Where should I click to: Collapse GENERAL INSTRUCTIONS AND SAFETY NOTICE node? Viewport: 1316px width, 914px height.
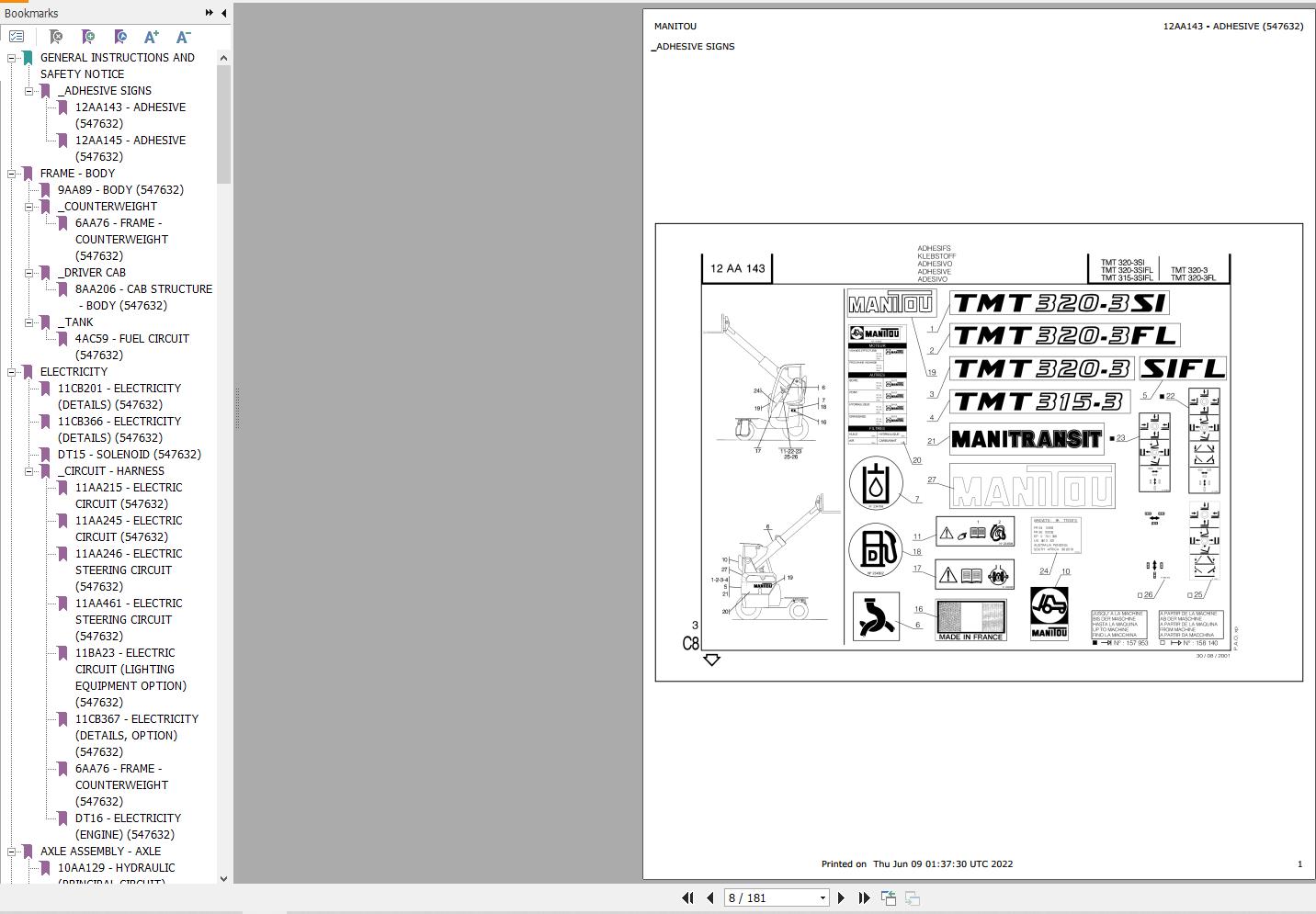coord(12,58)
